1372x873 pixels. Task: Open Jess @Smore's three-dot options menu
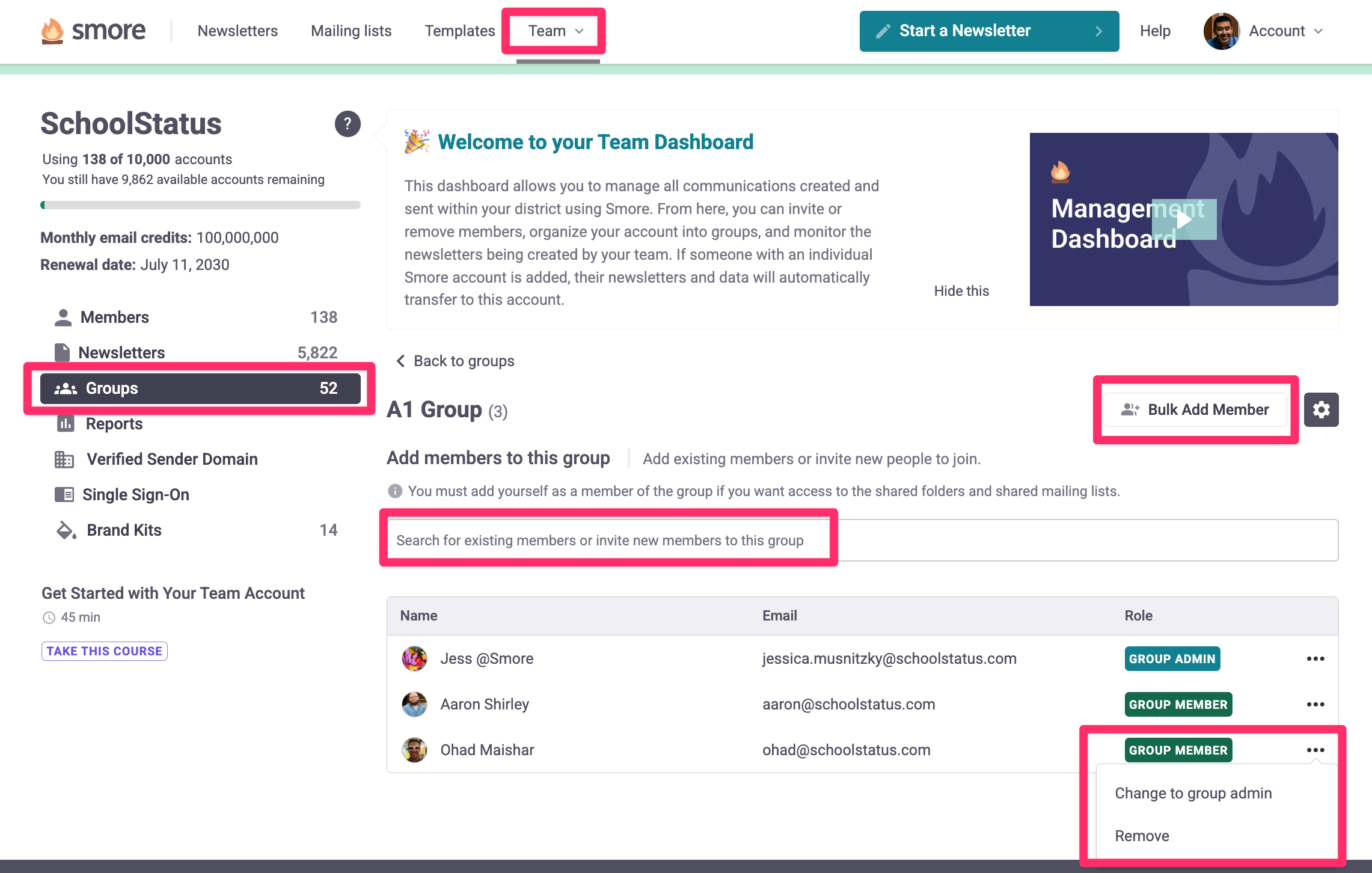pos(1315,659)
